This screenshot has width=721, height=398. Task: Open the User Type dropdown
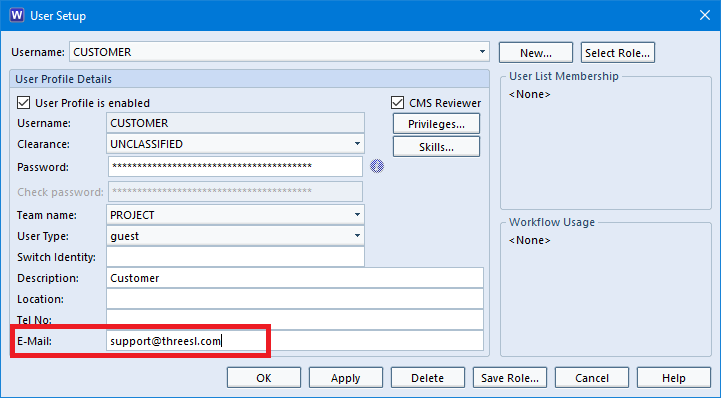357,236
